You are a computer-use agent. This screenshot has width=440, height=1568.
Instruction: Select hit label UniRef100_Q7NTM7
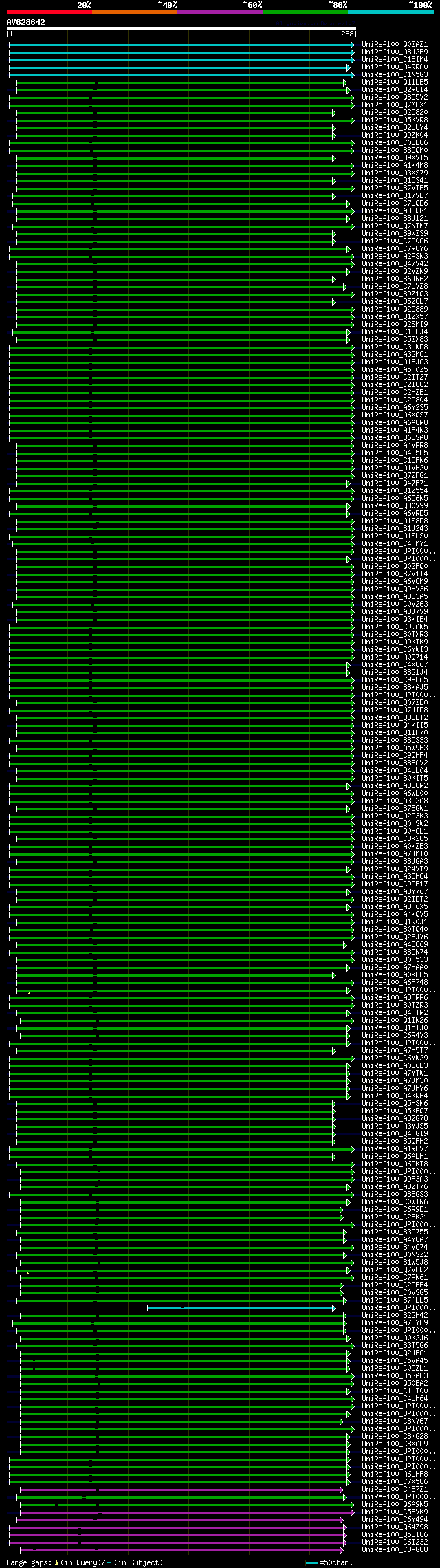click(x=395, y=226)
